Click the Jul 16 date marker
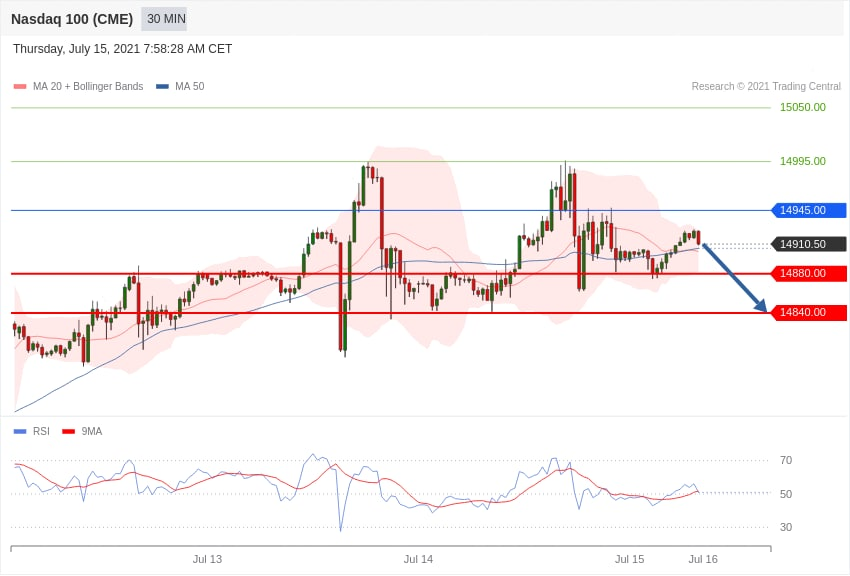Image resolution: width=850 pixels, height=576 pixels. coord(703,559)
